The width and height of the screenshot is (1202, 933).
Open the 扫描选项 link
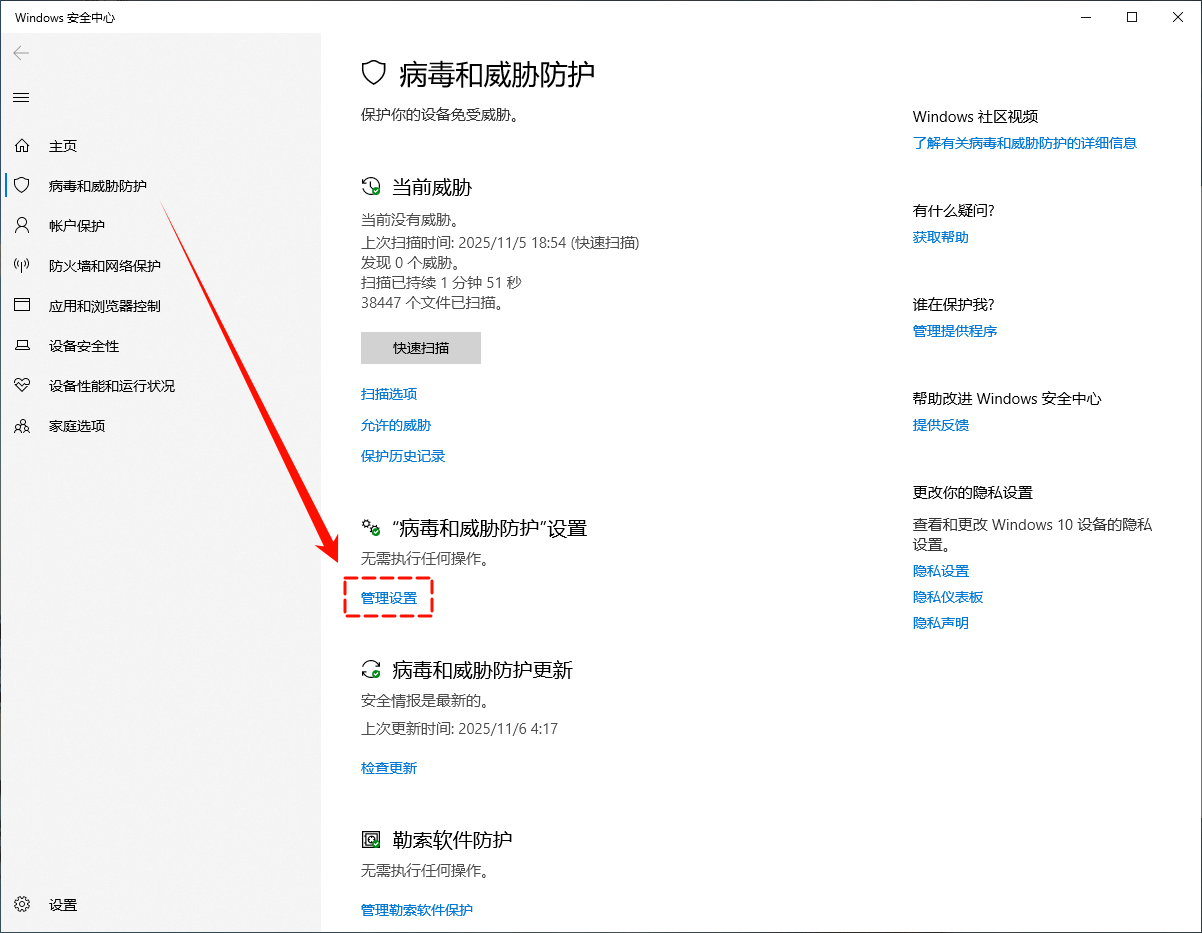click(x=389, y=394)
